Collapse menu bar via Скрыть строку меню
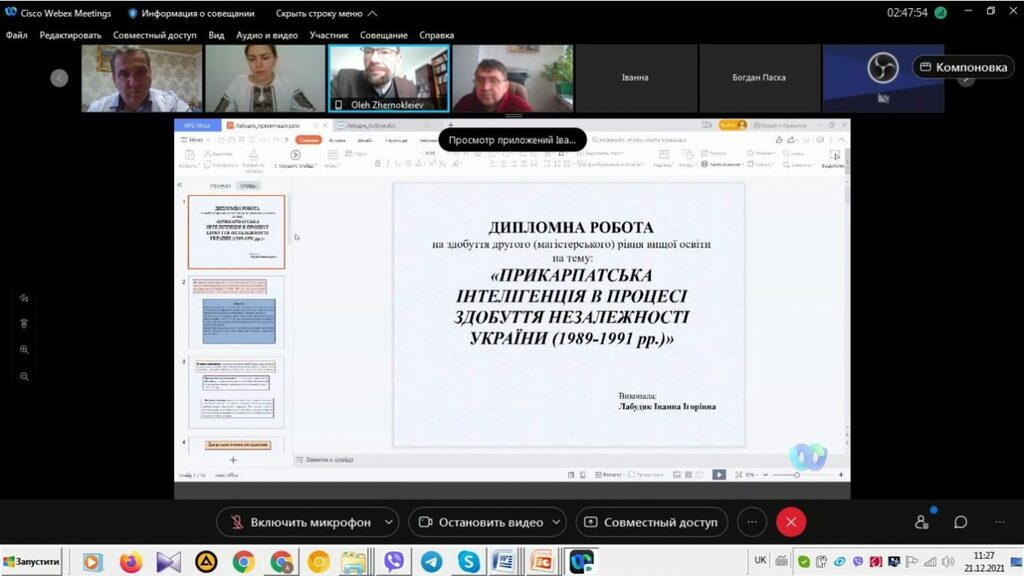 tap(326, 14)
